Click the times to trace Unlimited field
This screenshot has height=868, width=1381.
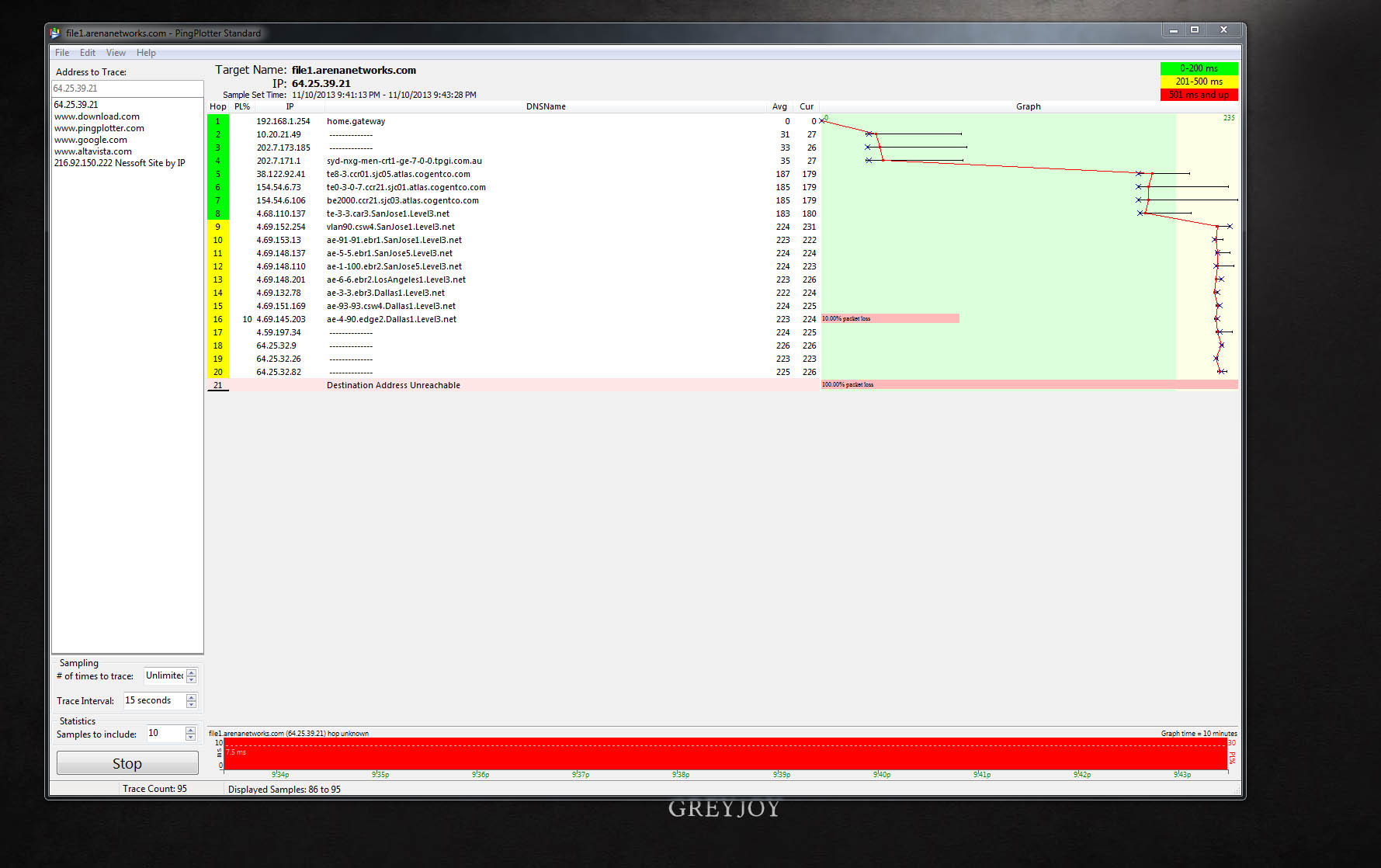coord(165,676)
